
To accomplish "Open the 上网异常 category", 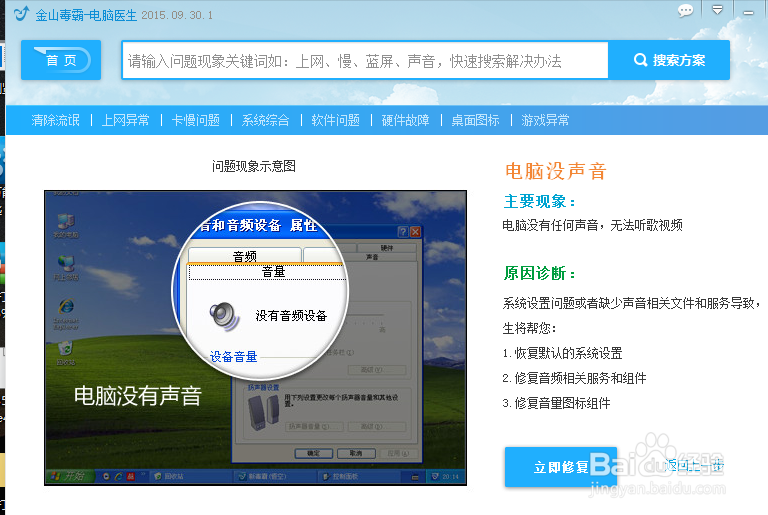I will click(125, 120).
